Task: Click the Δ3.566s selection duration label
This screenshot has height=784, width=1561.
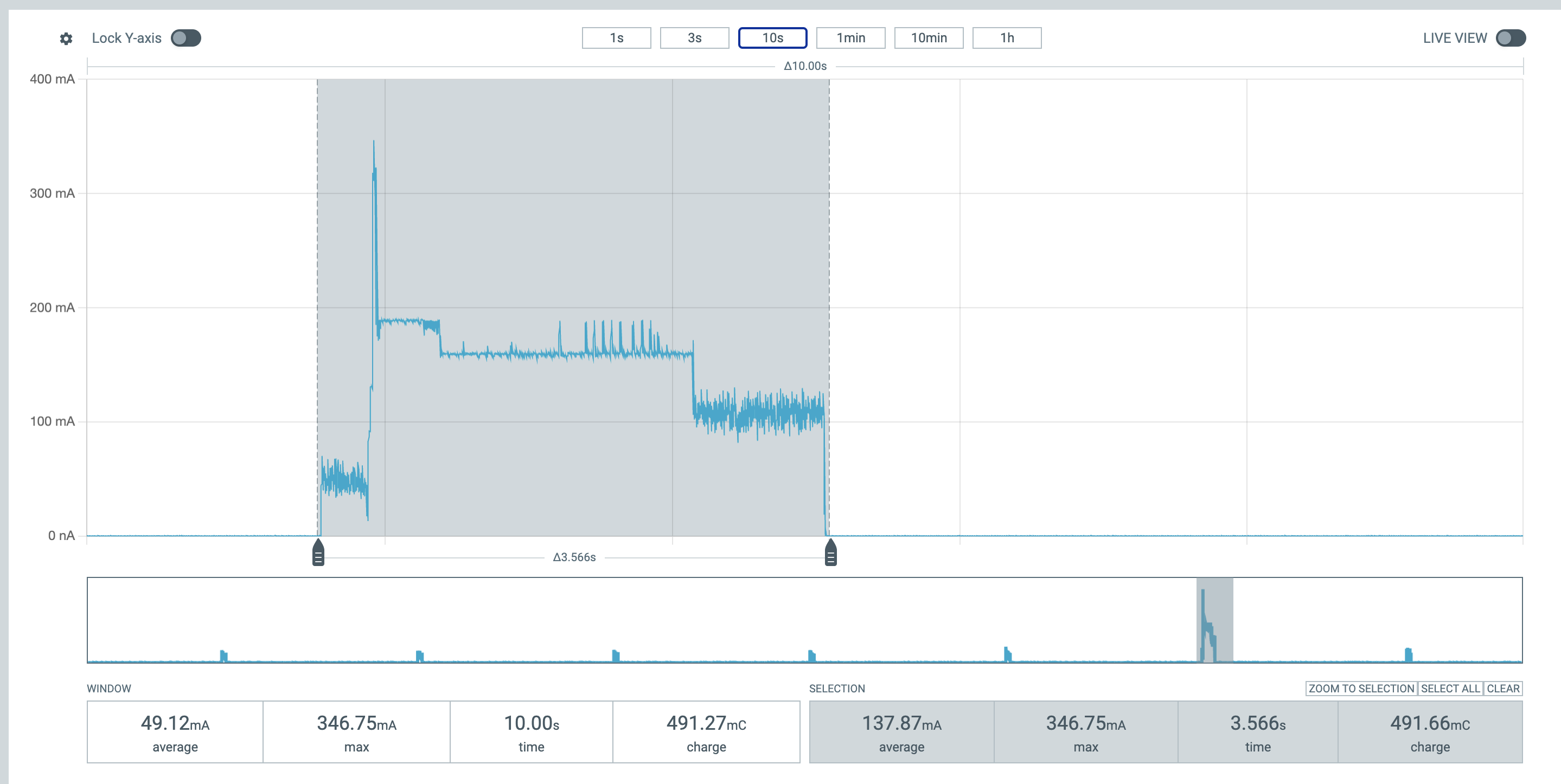Action: 574,557
